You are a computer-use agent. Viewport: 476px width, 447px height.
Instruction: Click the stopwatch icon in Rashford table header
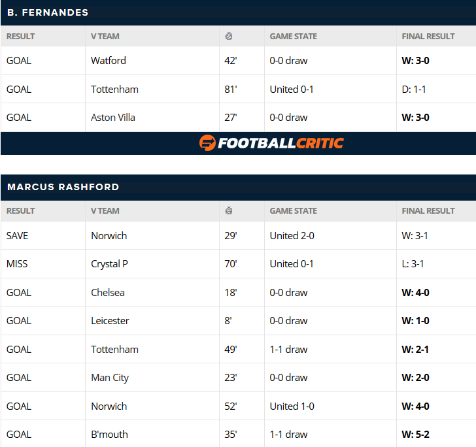[x=229, y=211]
